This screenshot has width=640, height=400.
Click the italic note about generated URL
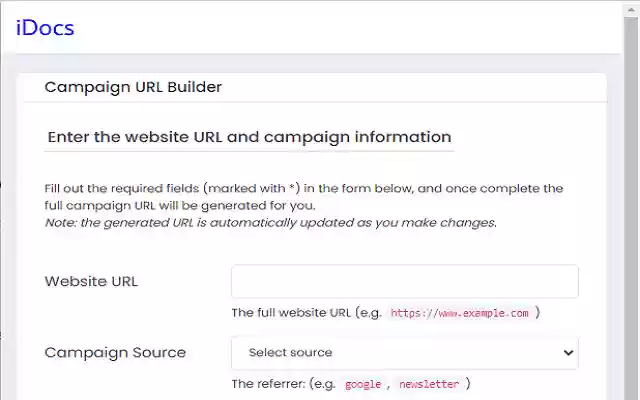271,223
